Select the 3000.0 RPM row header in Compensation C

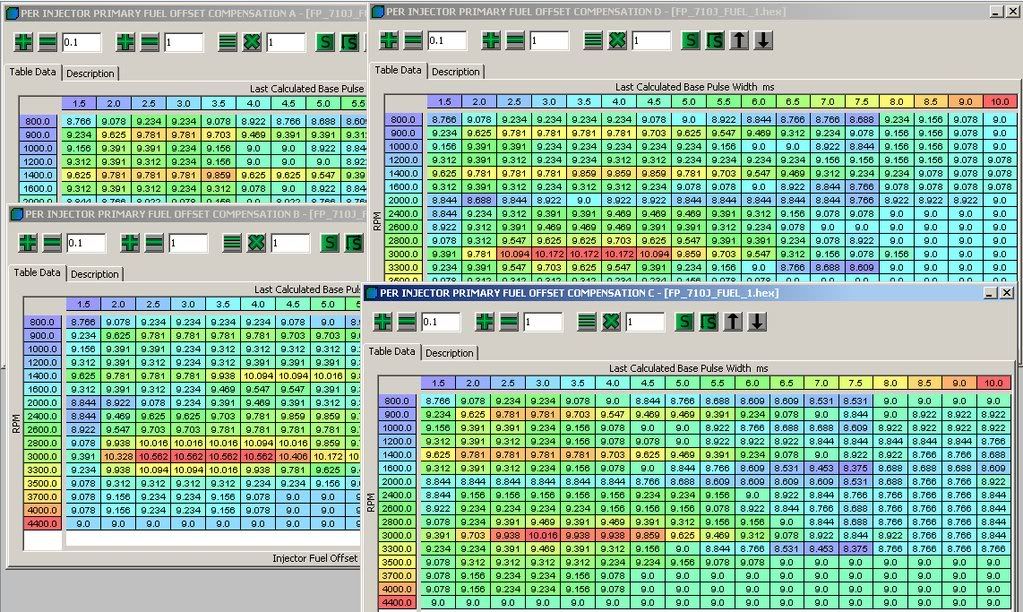392,535
